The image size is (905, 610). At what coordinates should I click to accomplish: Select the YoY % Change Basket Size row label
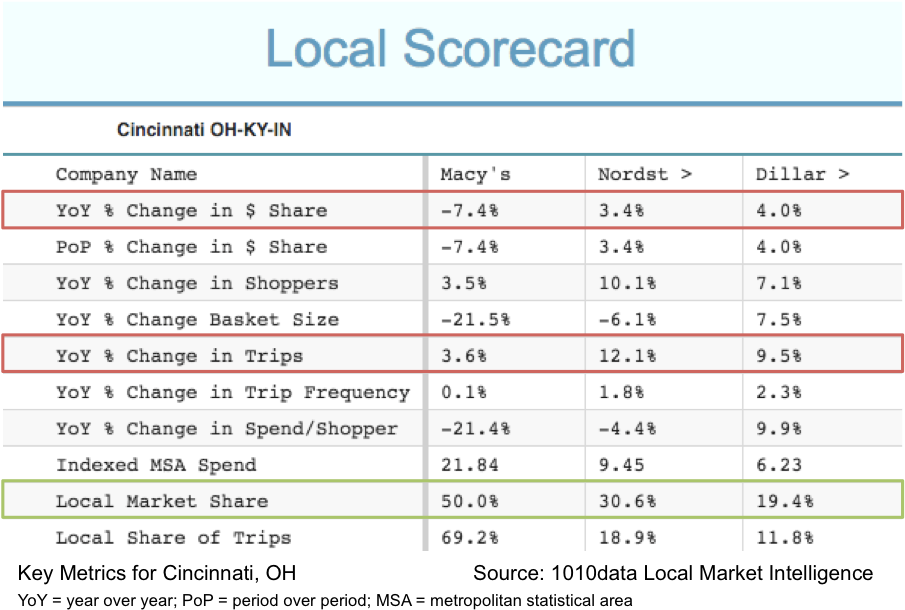(197, 320)
